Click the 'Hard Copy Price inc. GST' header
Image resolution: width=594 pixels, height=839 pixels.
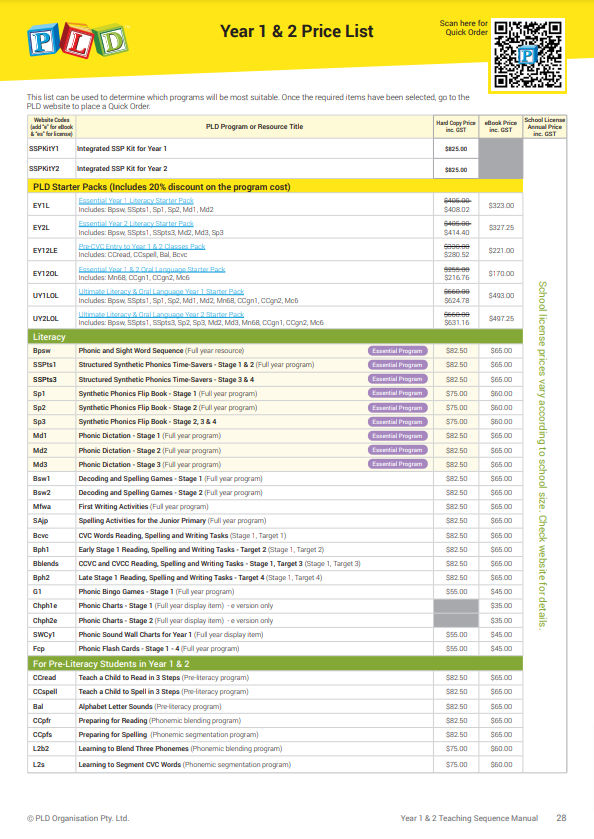coord(456,126)
